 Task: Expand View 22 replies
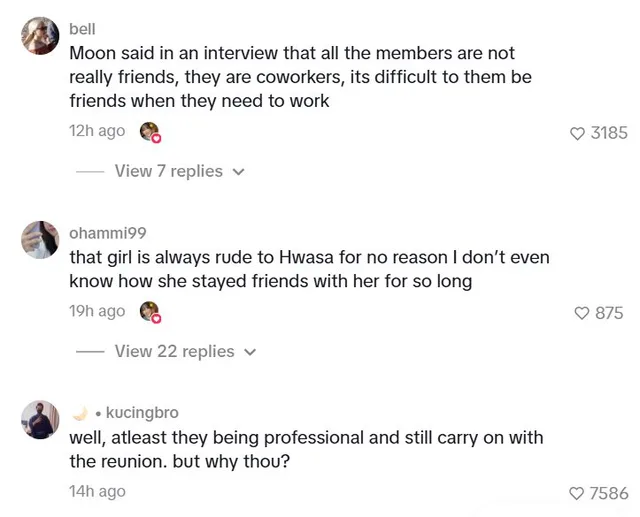(x=174, y=352)
